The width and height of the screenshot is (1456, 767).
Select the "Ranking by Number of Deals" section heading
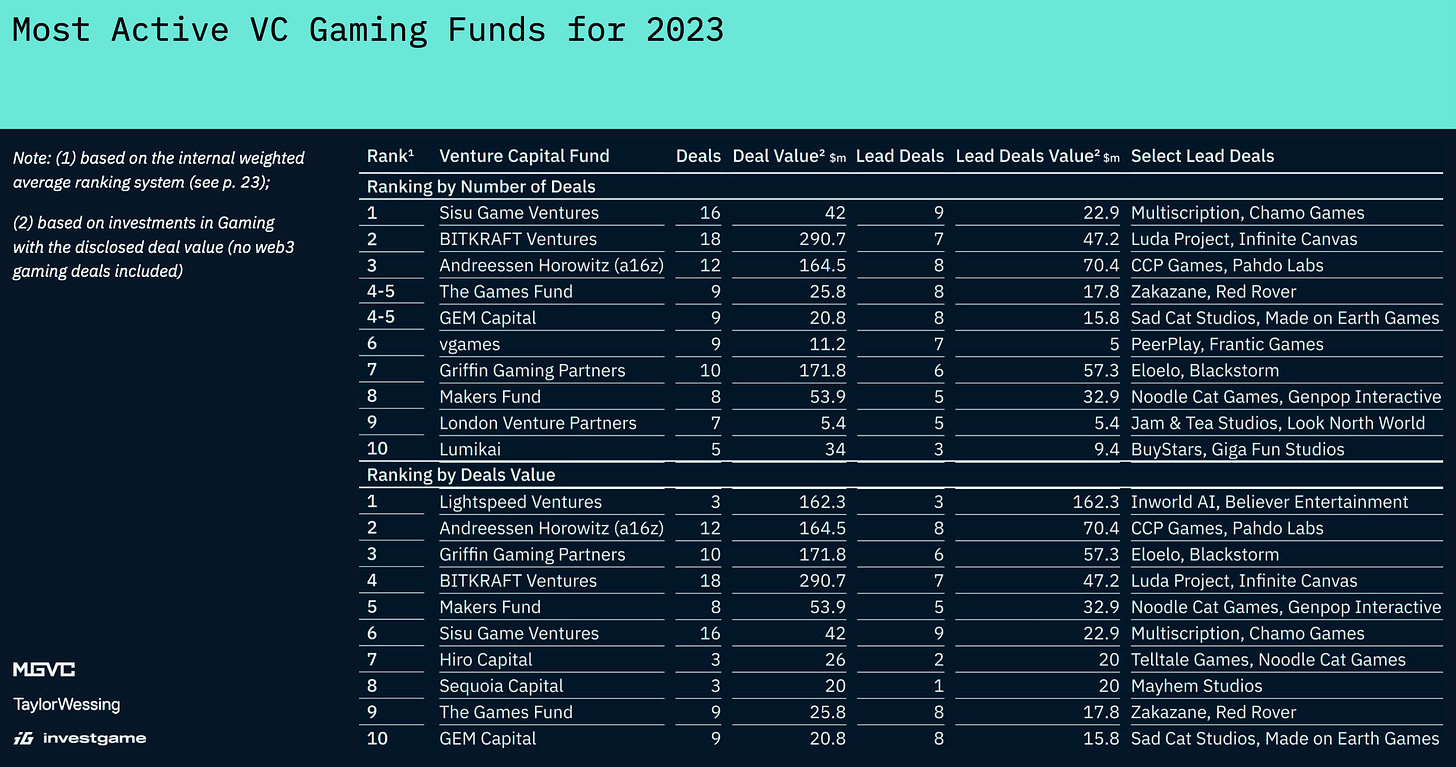(481, 187)
